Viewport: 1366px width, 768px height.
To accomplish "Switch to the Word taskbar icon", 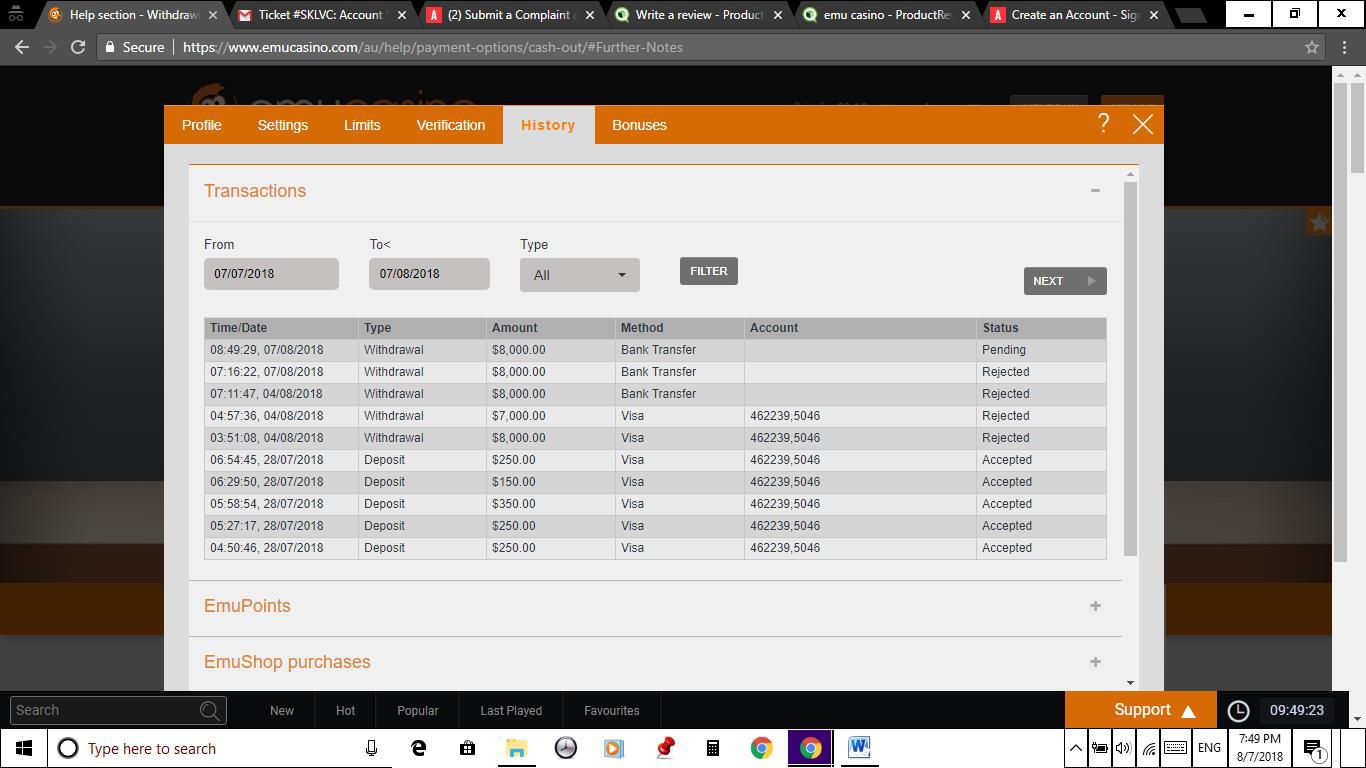I will click(x=859, y=748).
